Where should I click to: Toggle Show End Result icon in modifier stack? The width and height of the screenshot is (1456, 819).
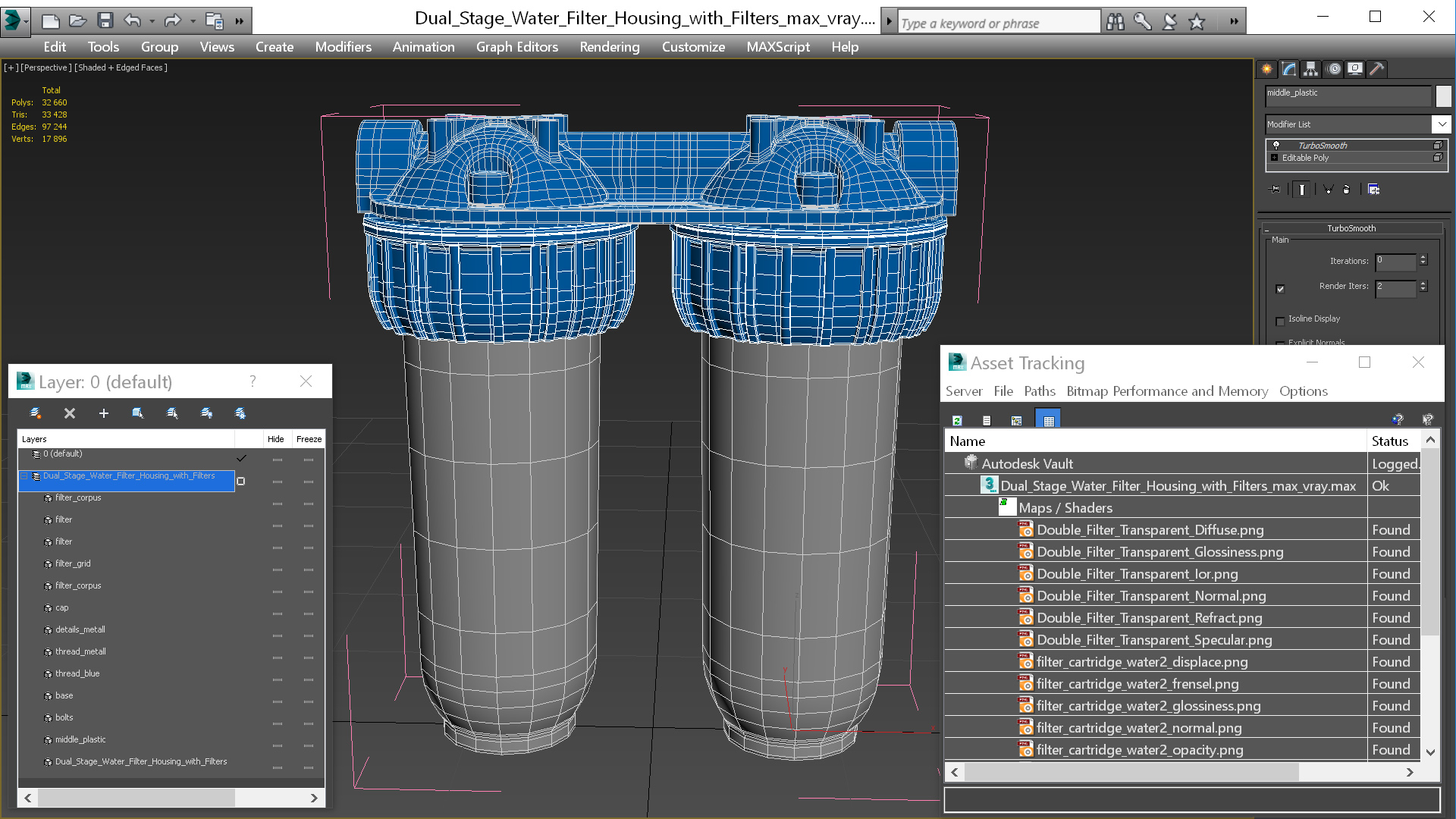point(1302,190)
